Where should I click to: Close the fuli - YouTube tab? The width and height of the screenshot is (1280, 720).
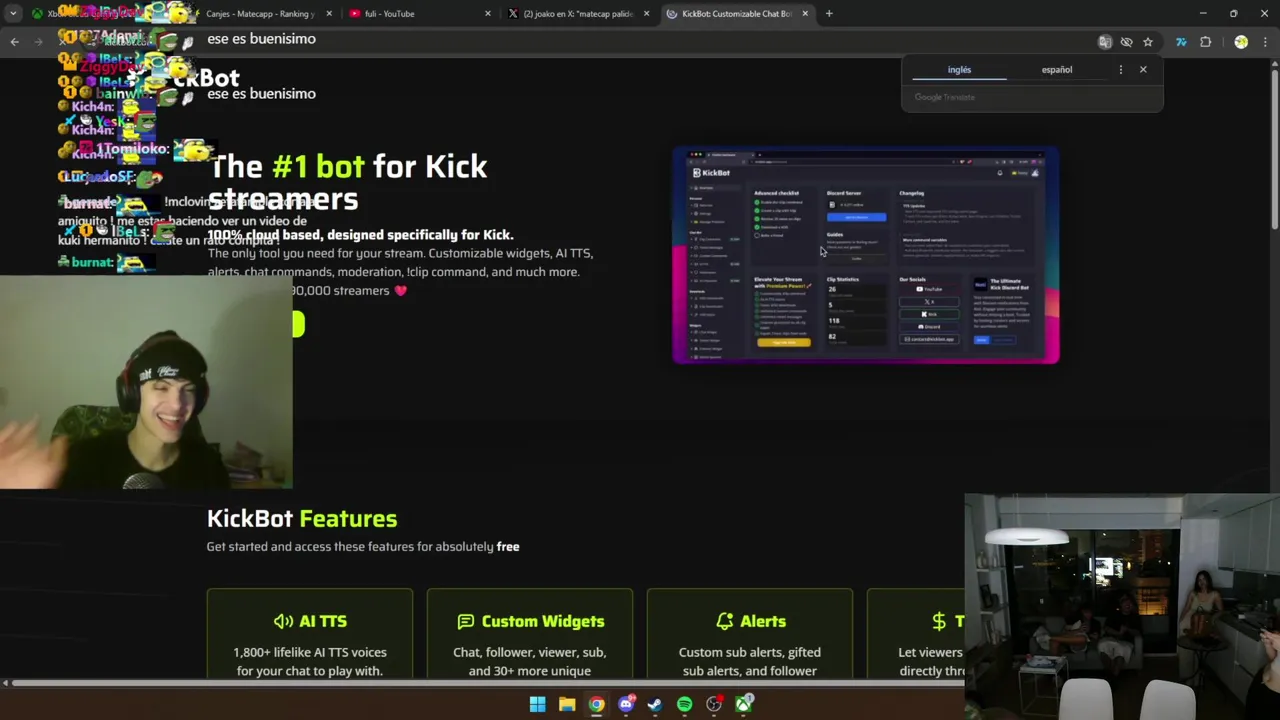pos(488,14)
